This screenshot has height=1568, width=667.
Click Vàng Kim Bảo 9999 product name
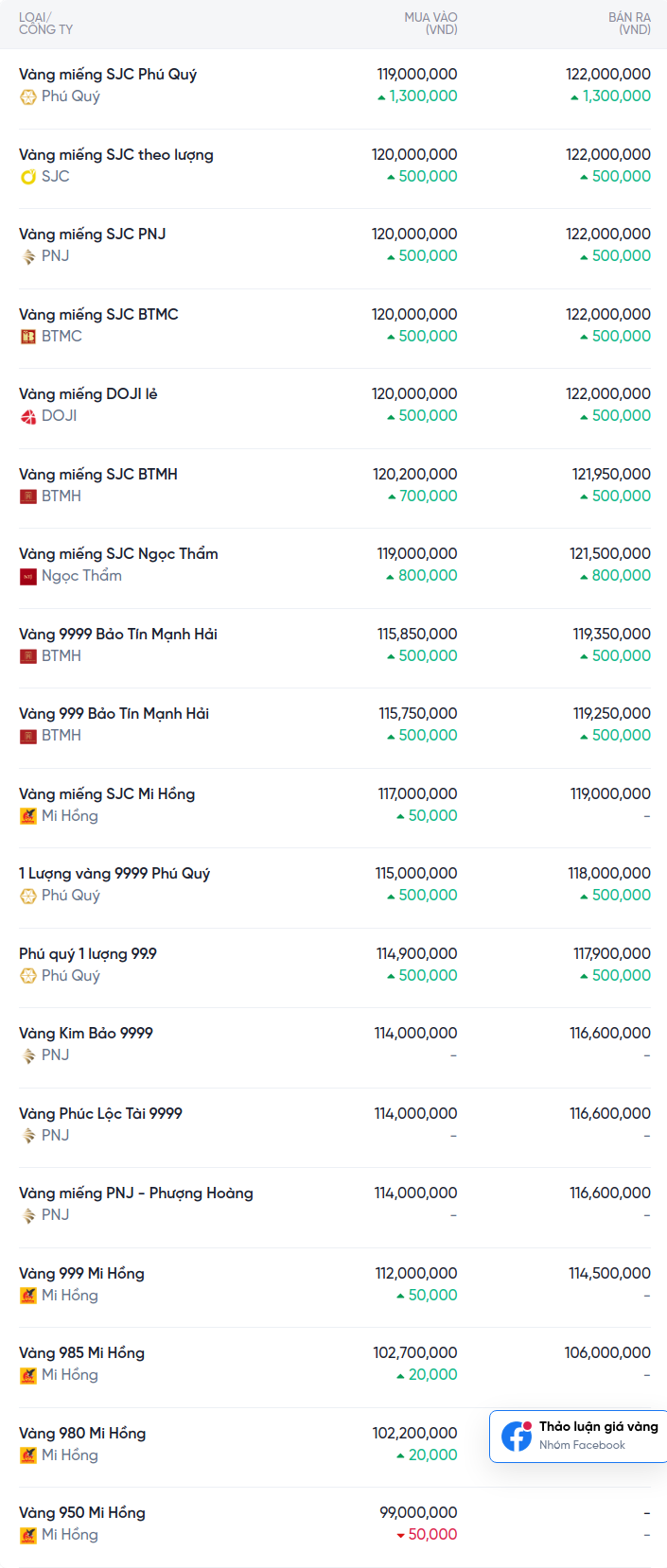[x=86, y=1034]
